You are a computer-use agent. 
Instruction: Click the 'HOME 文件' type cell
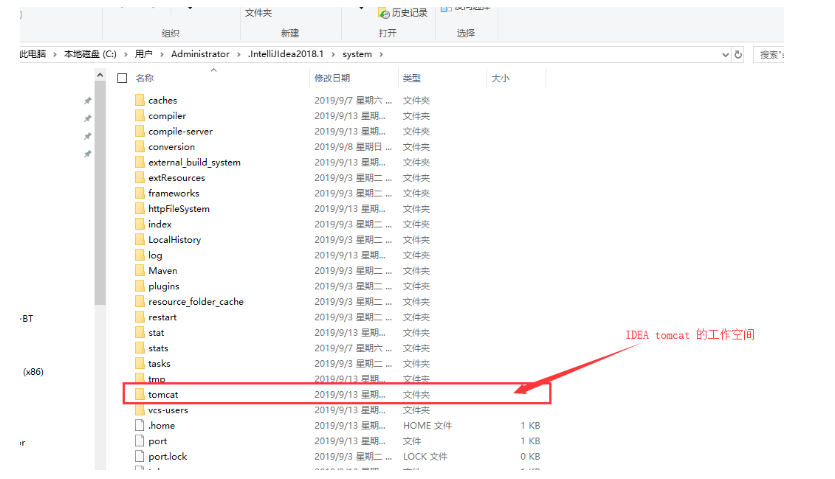click(x=428, y=425)
